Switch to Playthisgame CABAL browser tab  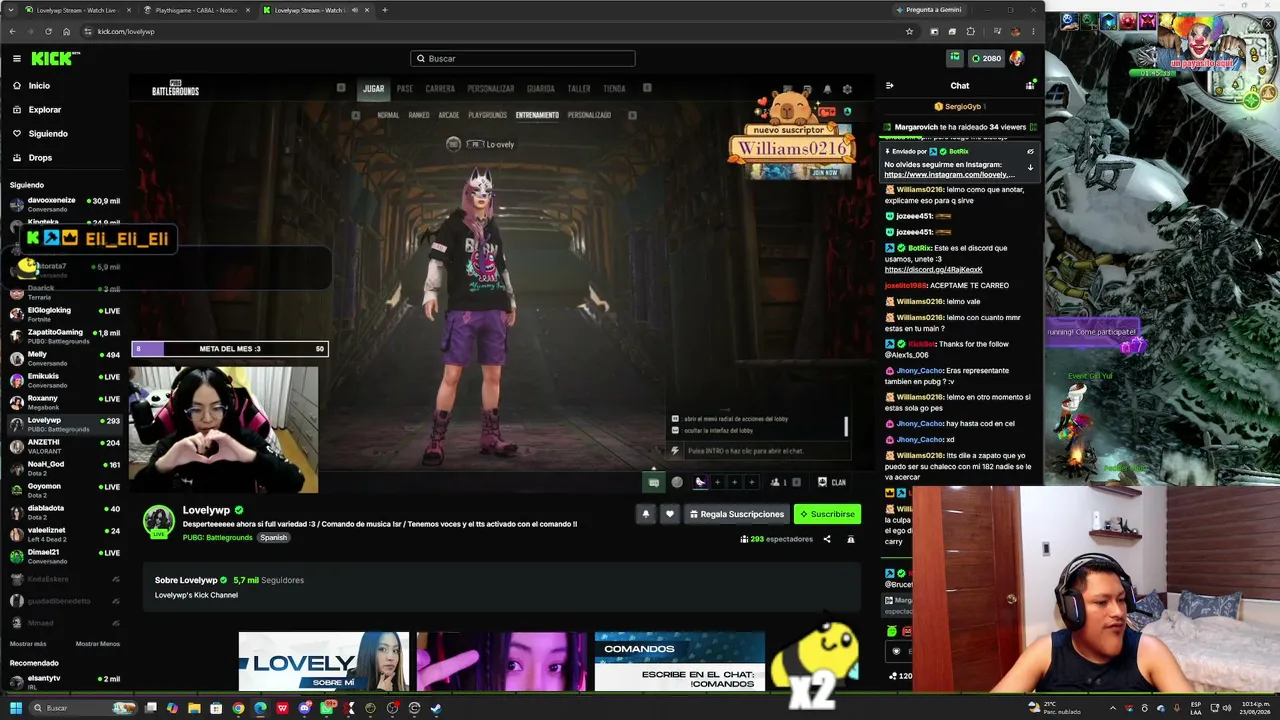(x=195, y=10)
